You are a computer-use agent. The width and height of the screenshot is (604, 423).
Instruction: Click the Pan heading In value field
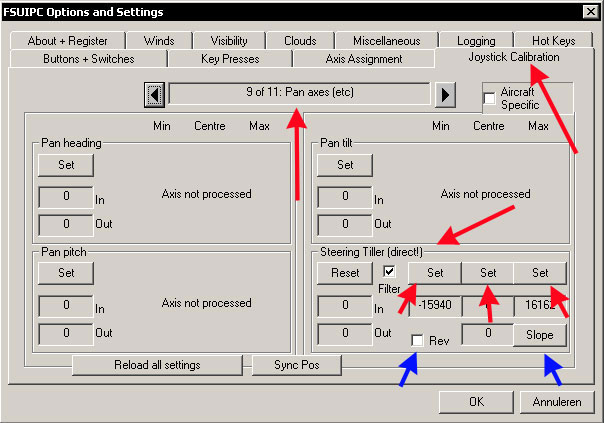66,196
